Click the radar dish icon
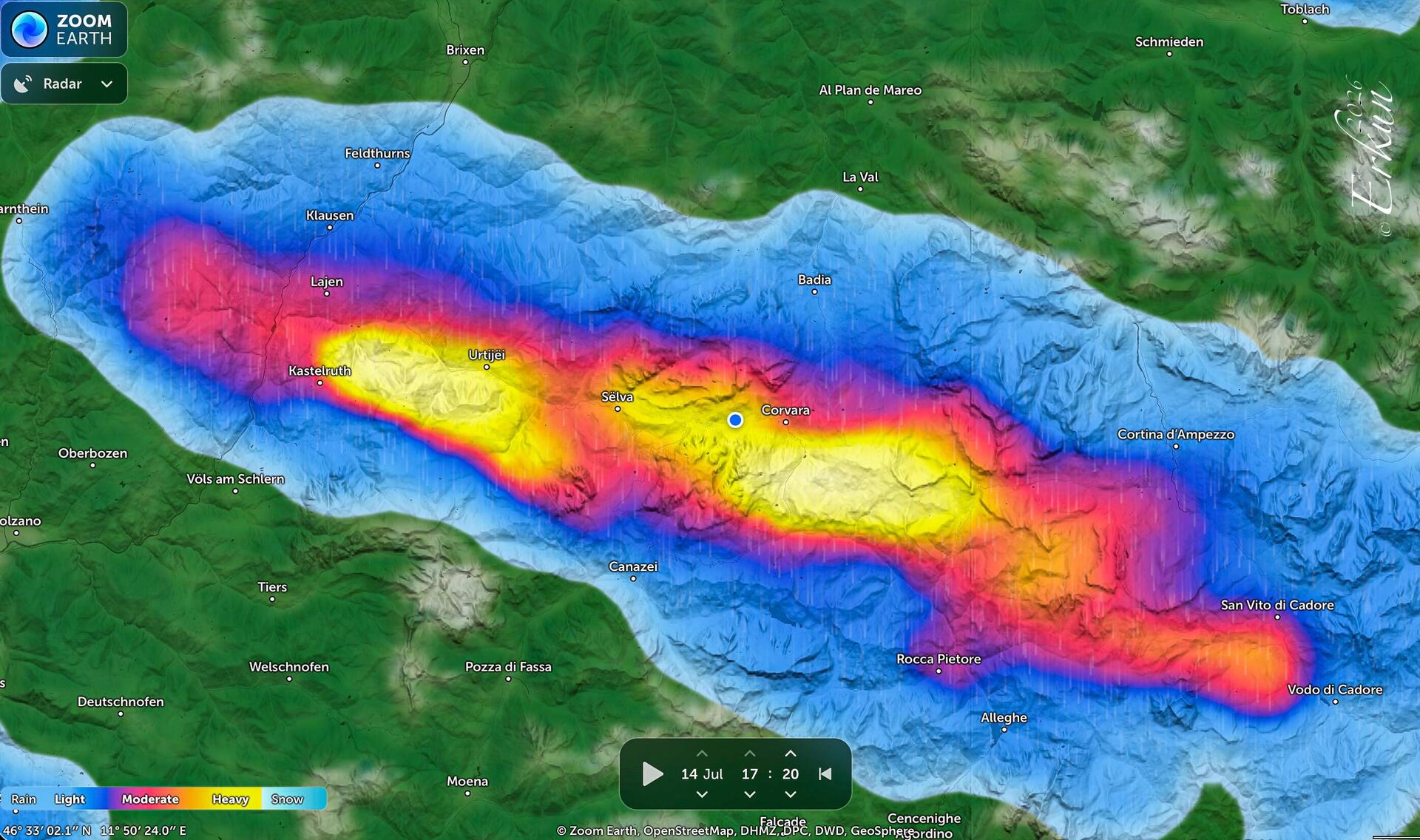The image size is (1420, 840). [x=24, y=84]
